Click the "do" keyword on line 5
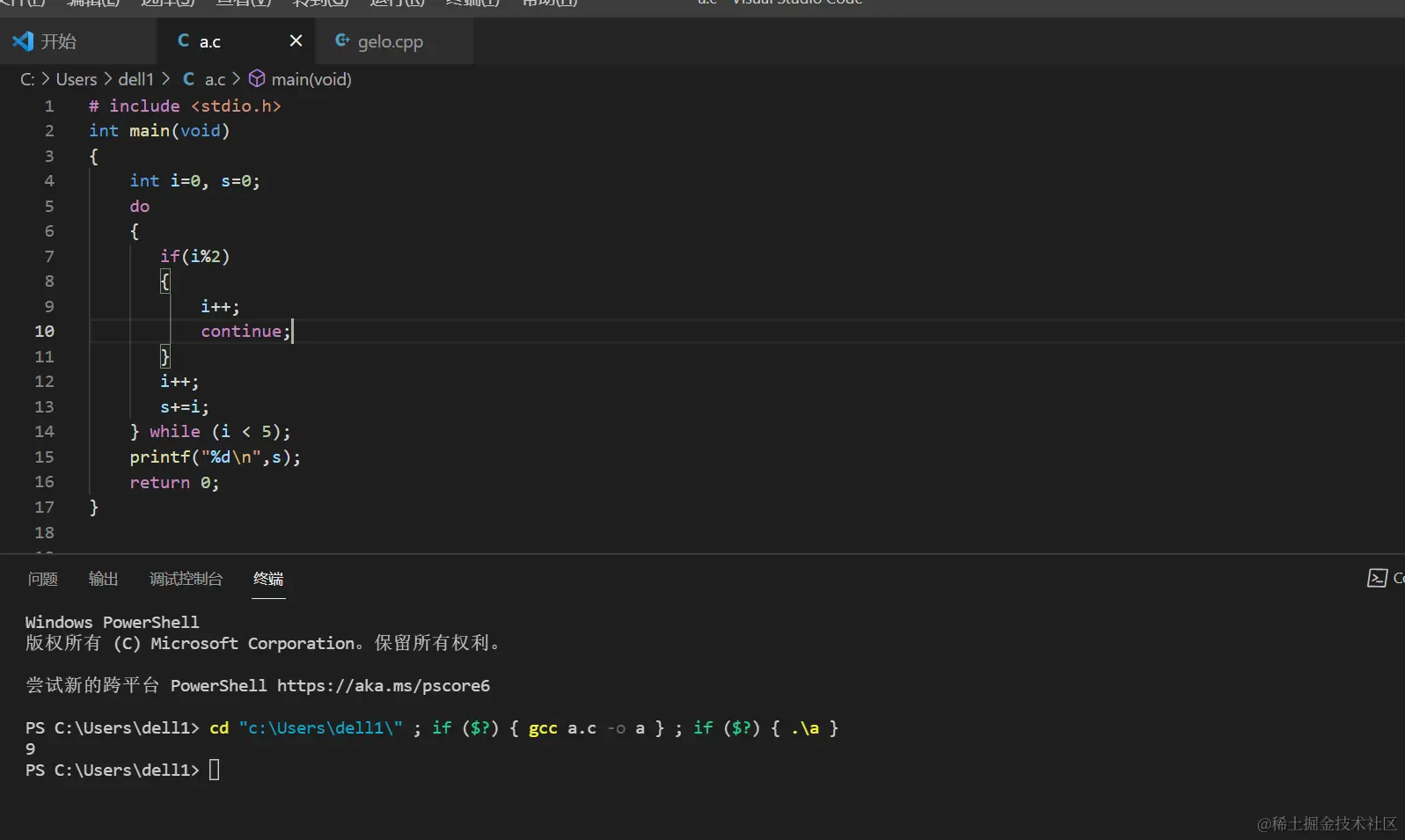Image resolution: width=1405 pixels, height=840 pixels. pyautogui.click(x=140, y=206)
